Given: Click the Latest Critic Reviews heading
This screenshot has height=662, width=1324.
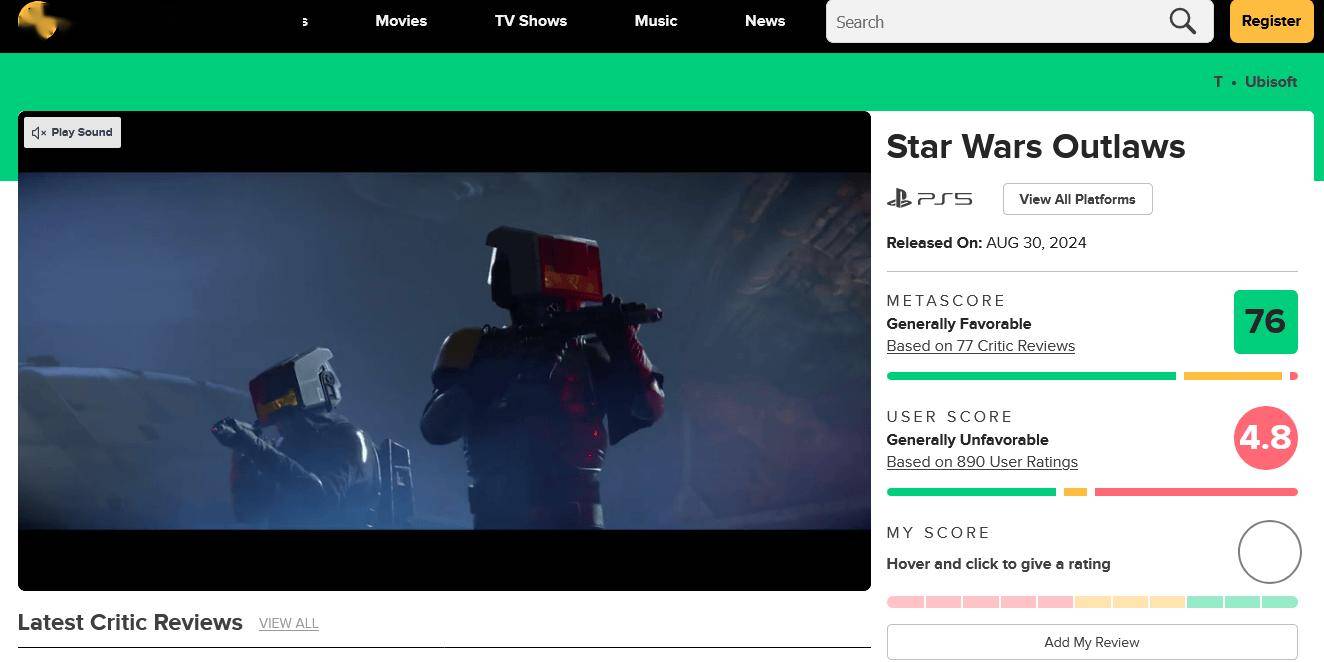Looking at the screenshot, I should (x=130, y=622).
